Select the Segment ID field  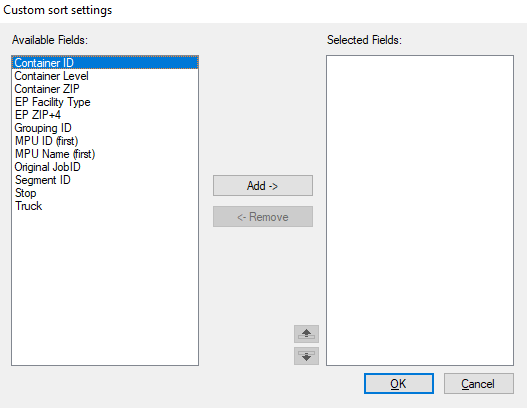[x=105, y=180]
